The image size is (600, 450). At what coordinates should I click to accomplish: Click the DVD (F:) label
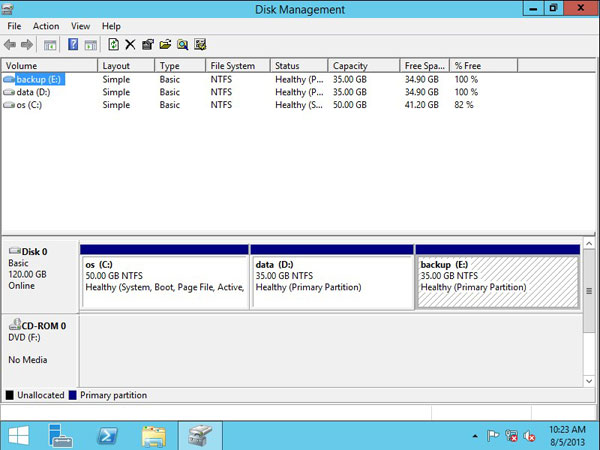[x=24, y=338]
